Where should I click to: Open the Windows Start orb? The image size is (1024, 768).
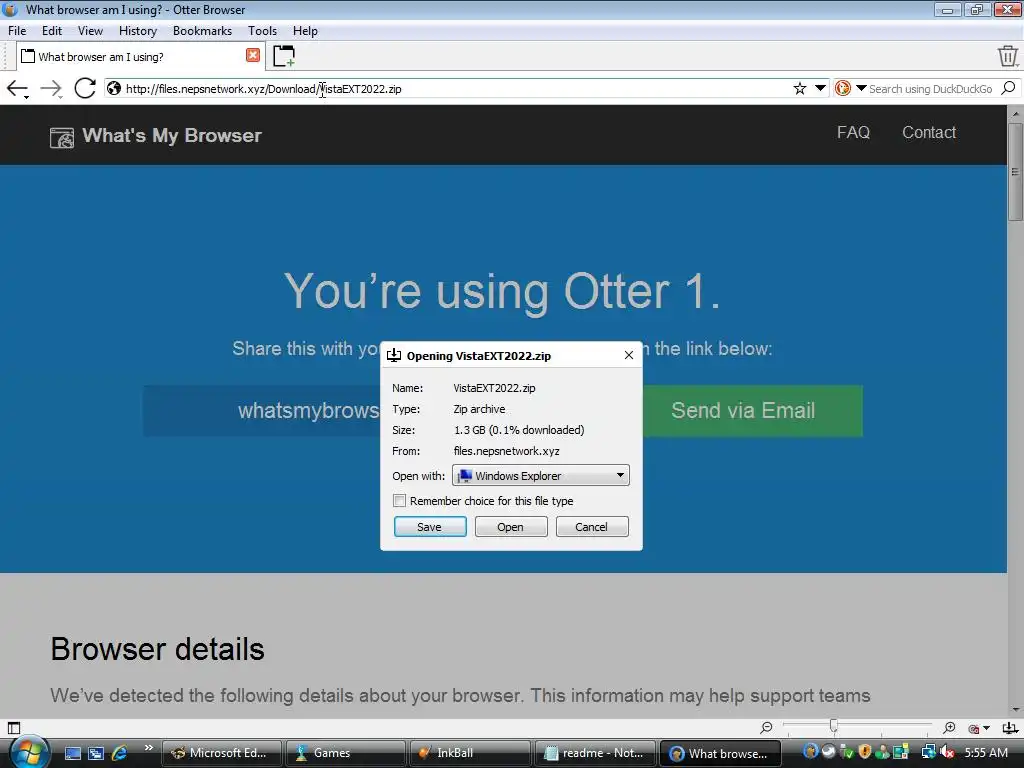click(29, 752)
